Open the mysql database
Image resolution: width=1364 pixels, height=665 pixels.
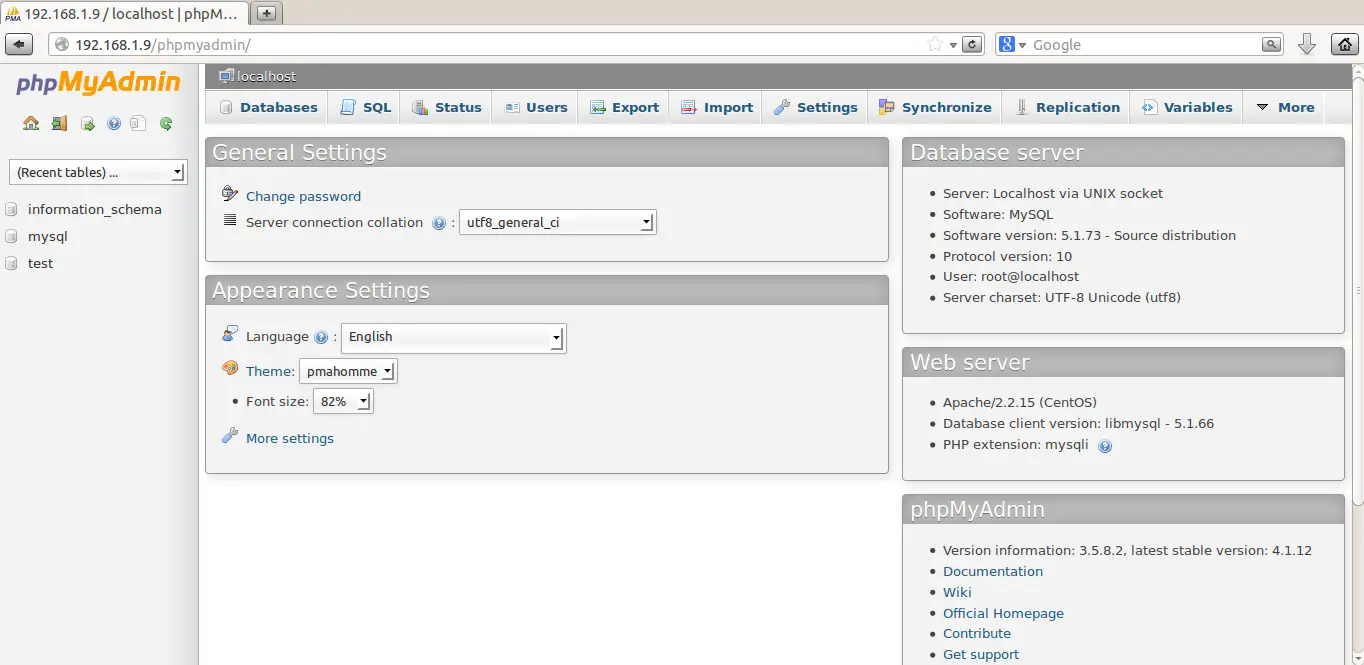[48, 236]
